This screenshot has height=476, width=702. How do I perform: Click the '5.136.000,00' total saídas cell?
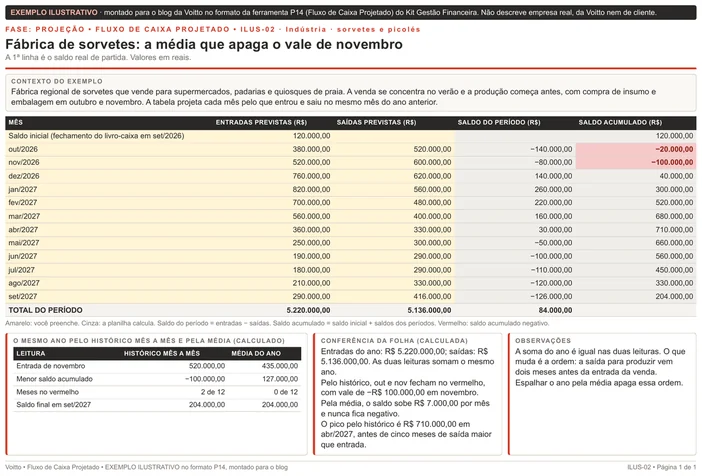coord(429,310)
